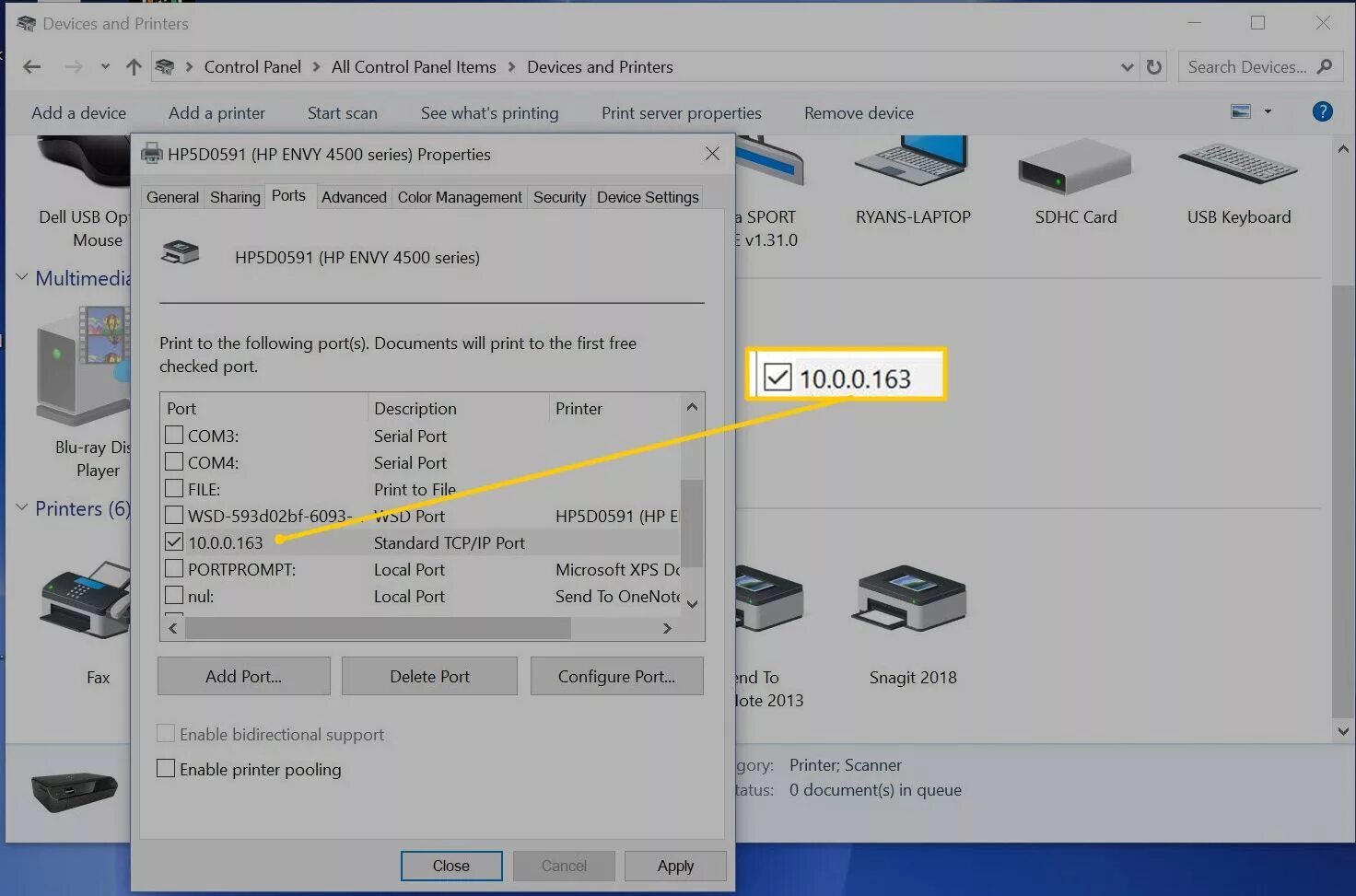Click See what's printing
1356x896 pixels.
click(x=489, y=112)
